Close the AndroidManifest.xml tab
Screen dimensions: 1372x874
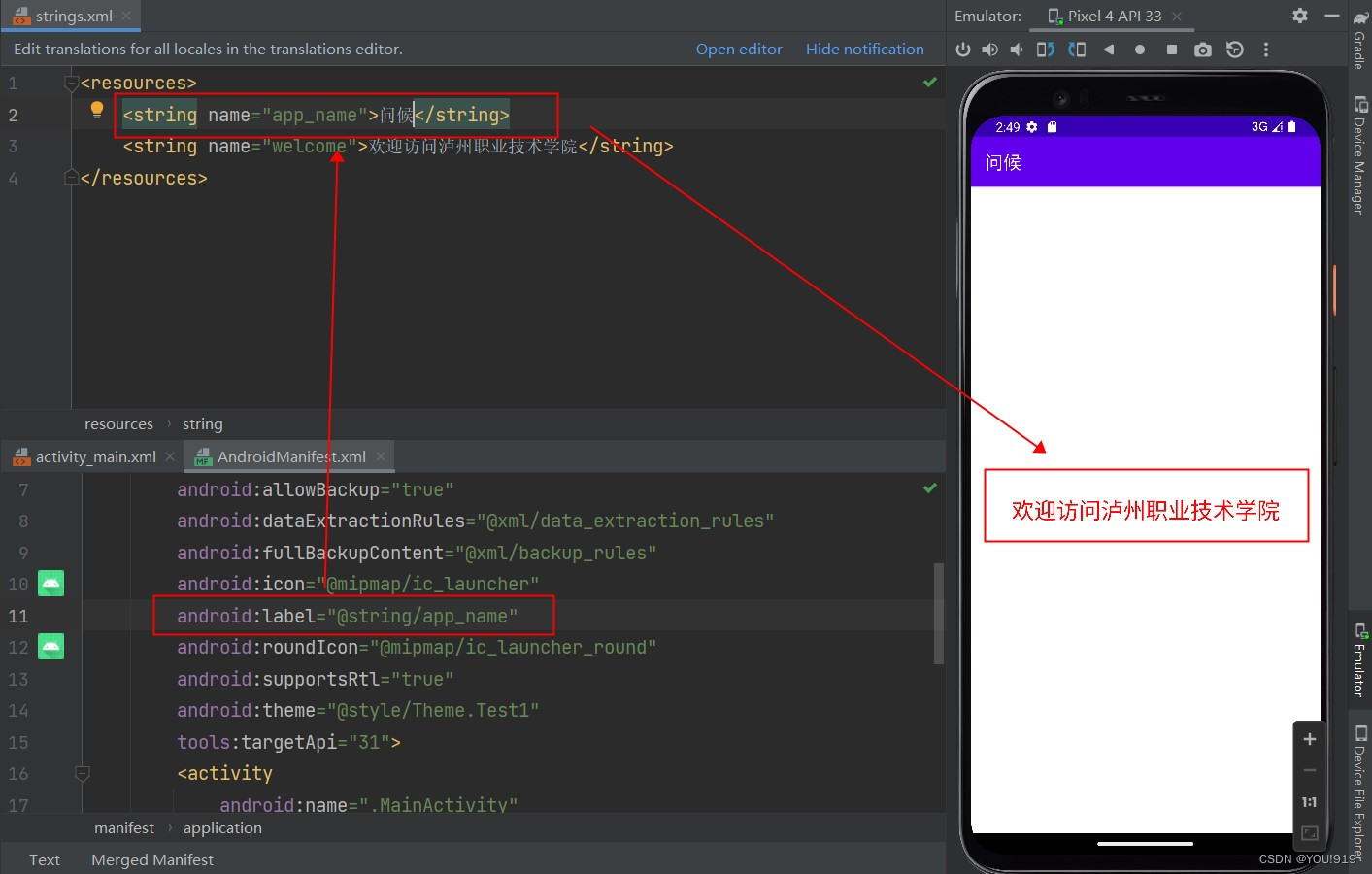(x=381, y=456)
